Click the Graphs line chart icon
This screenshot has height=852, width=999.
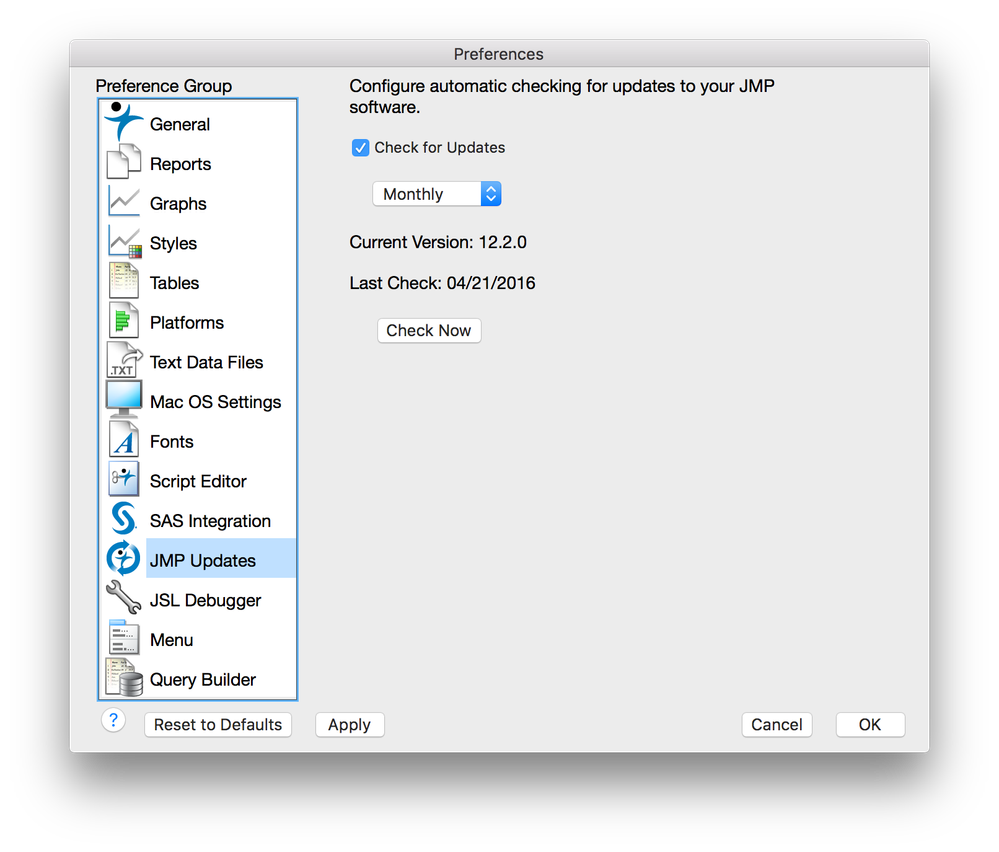124,201
